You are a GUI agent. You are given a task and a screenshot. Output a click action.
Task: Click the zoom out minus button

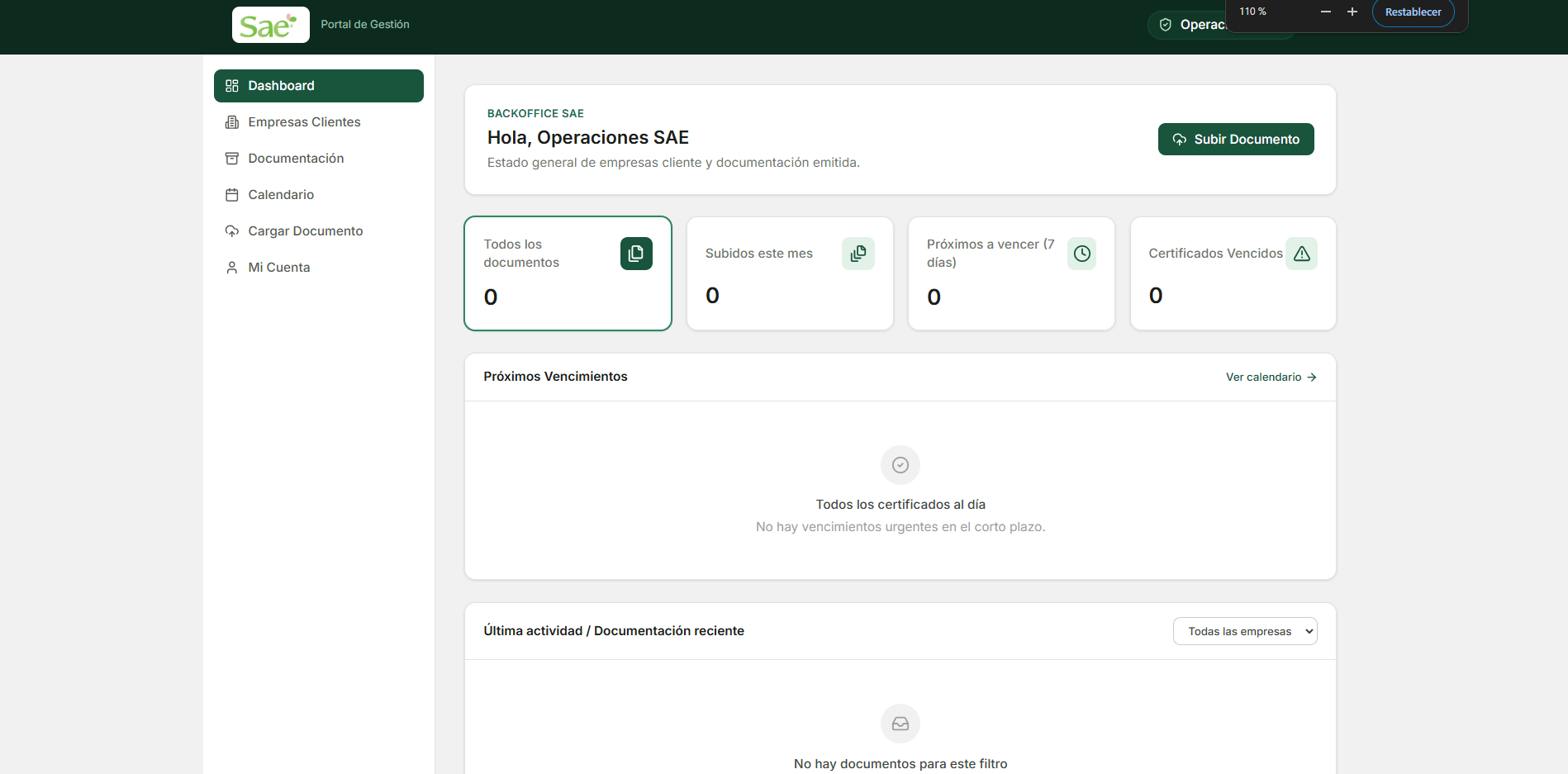(x=1326, y=12)
